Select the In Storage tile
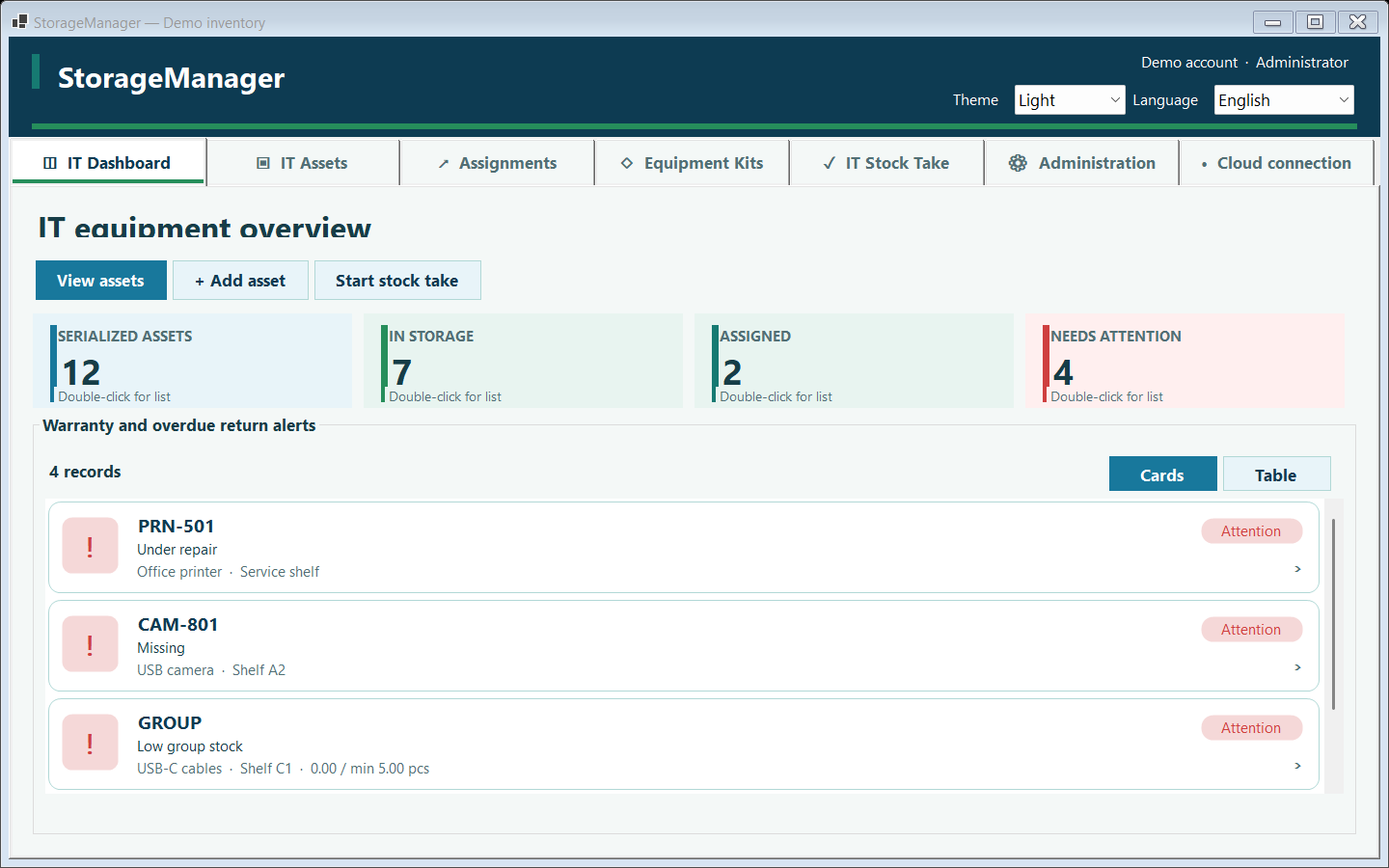The height and width of the screenshot is (868, 1389). (524, 361)
